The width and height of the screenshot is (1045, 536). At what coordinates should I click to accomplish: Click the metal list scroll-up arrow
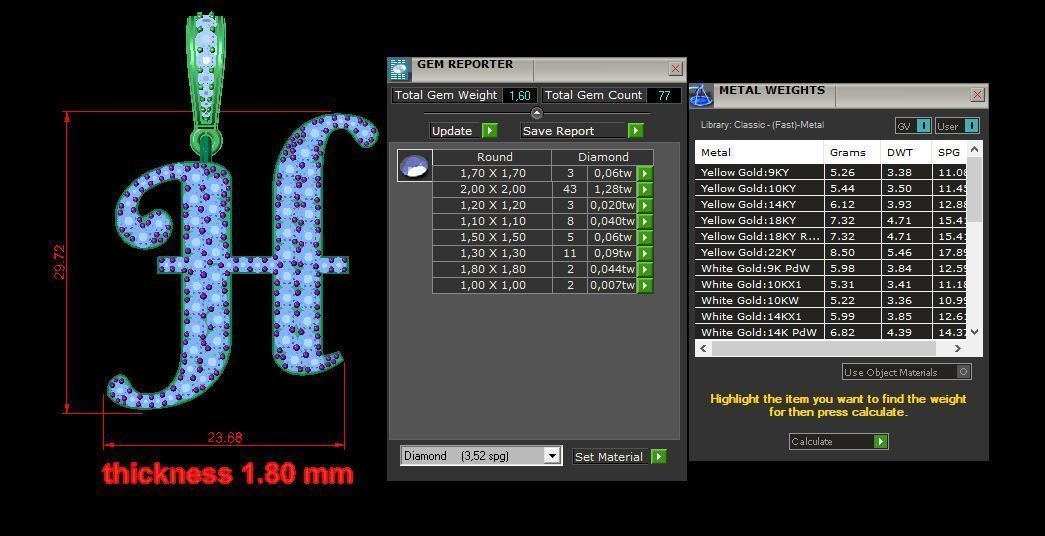pos(974,149)
